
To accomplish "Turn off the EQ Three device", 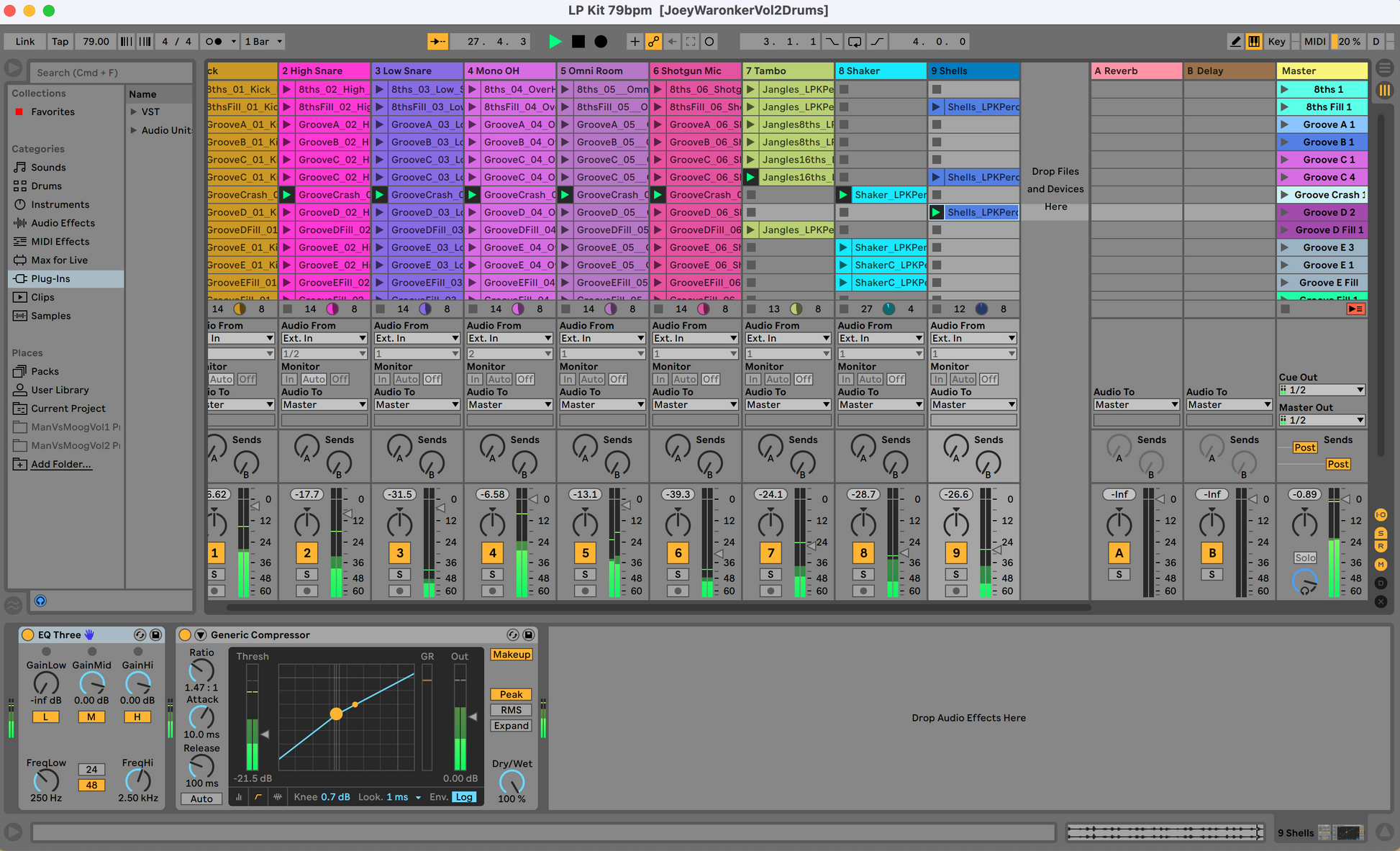I will 28,634.
